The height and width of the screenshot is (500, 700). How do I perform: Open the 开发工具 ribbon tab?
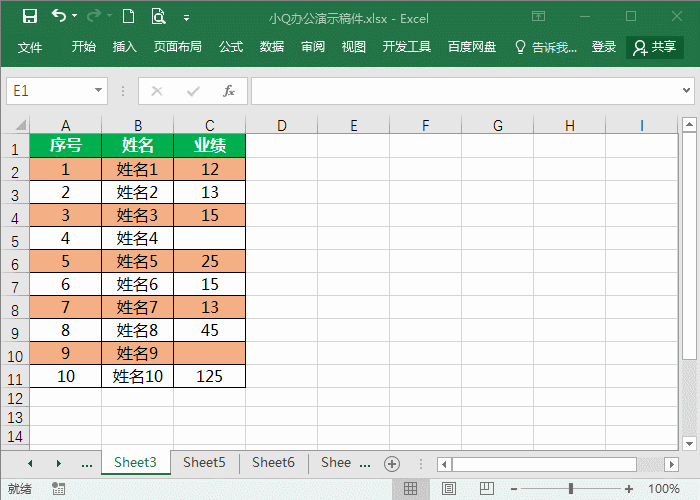pos(407,47)
